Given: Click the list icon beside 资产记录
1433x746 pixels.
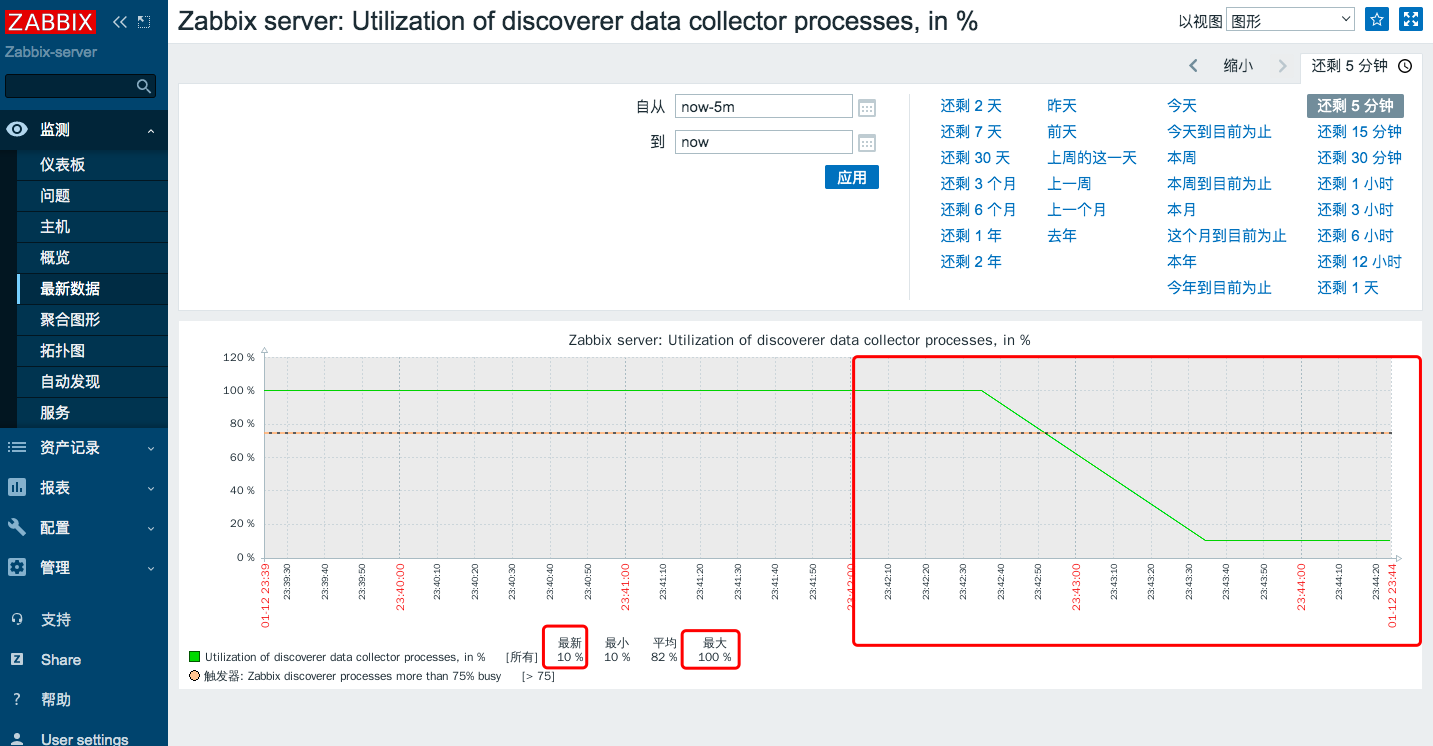Looking at the screenshot, I should coord(17,447).
